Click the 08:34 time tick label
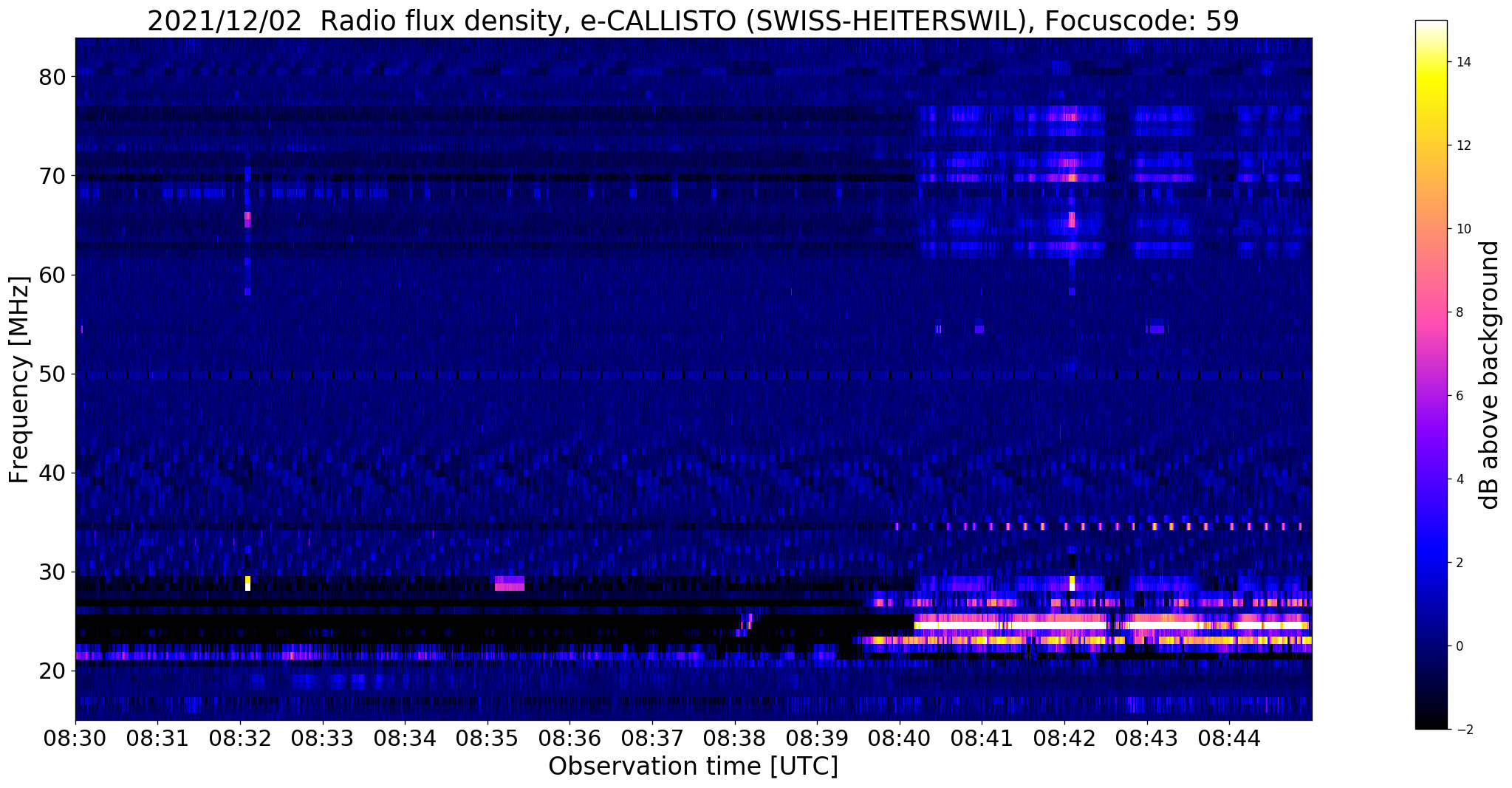This screenshot has height=788, width=1512. [x=405, y=738]
